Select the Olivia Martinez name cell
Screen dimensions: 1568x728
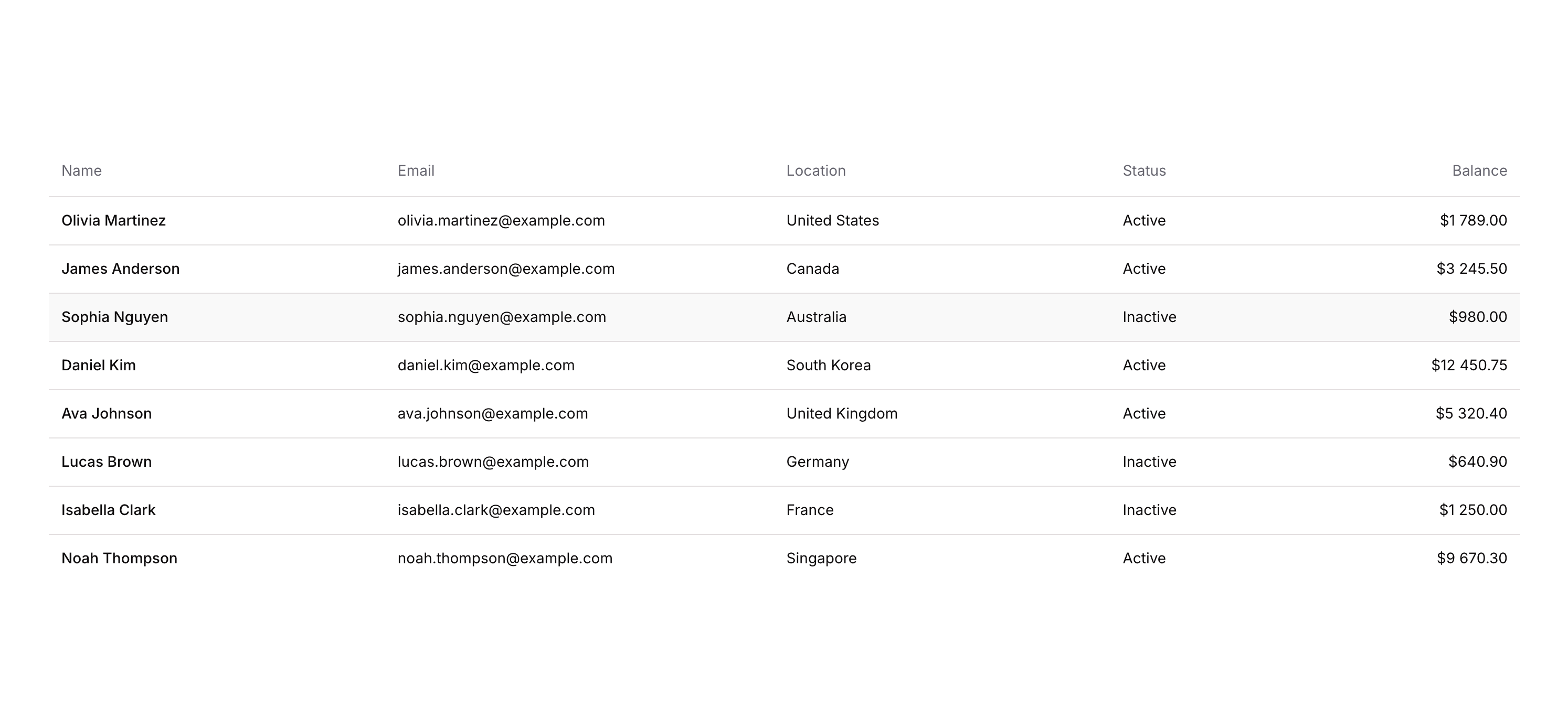coord(114,221)
